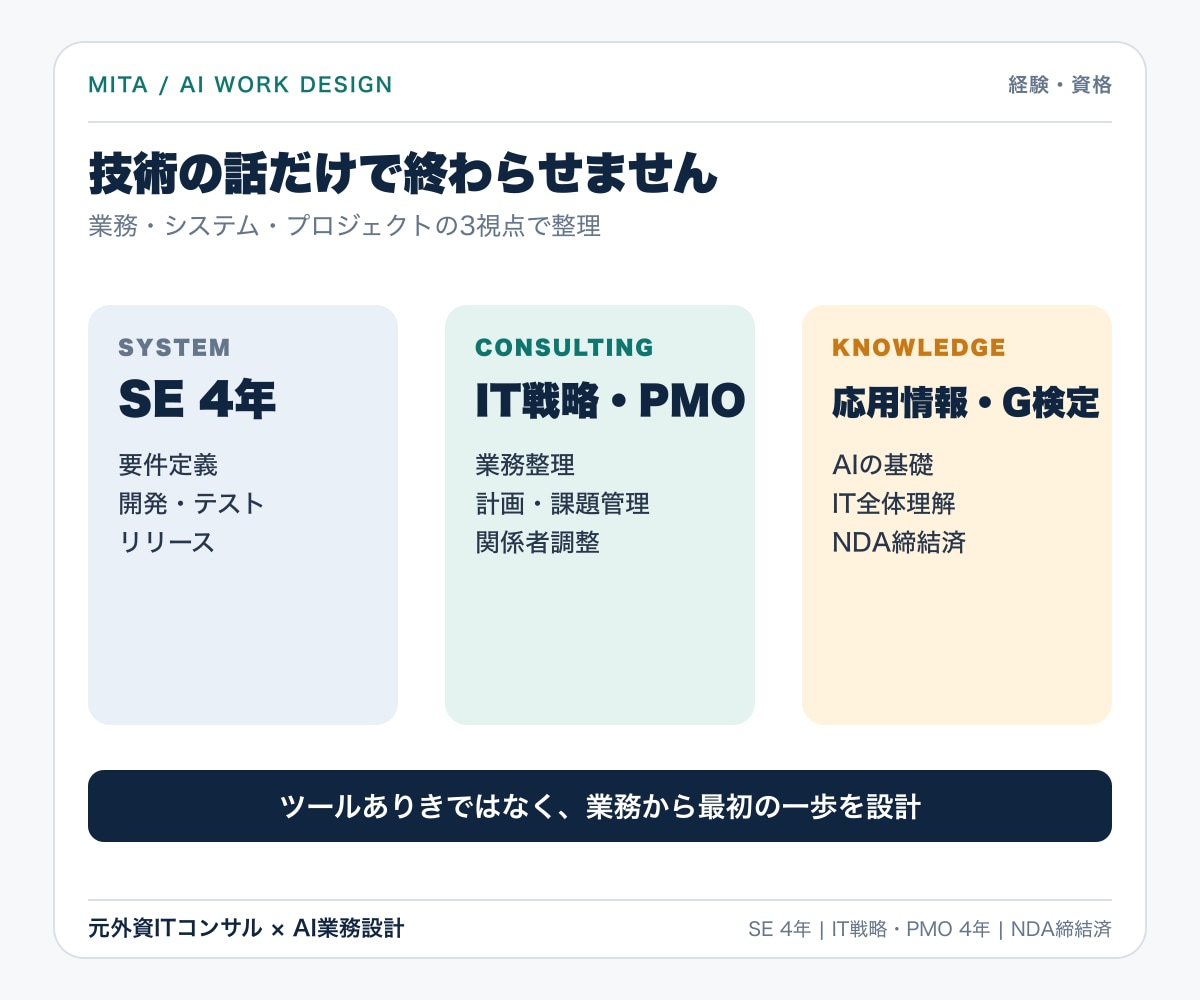The width and height of the screenshot is (1200, 1000).
Task: Click AIの基礎 in the KNOWLEDGE card
Action: click(x=882, y=465)
